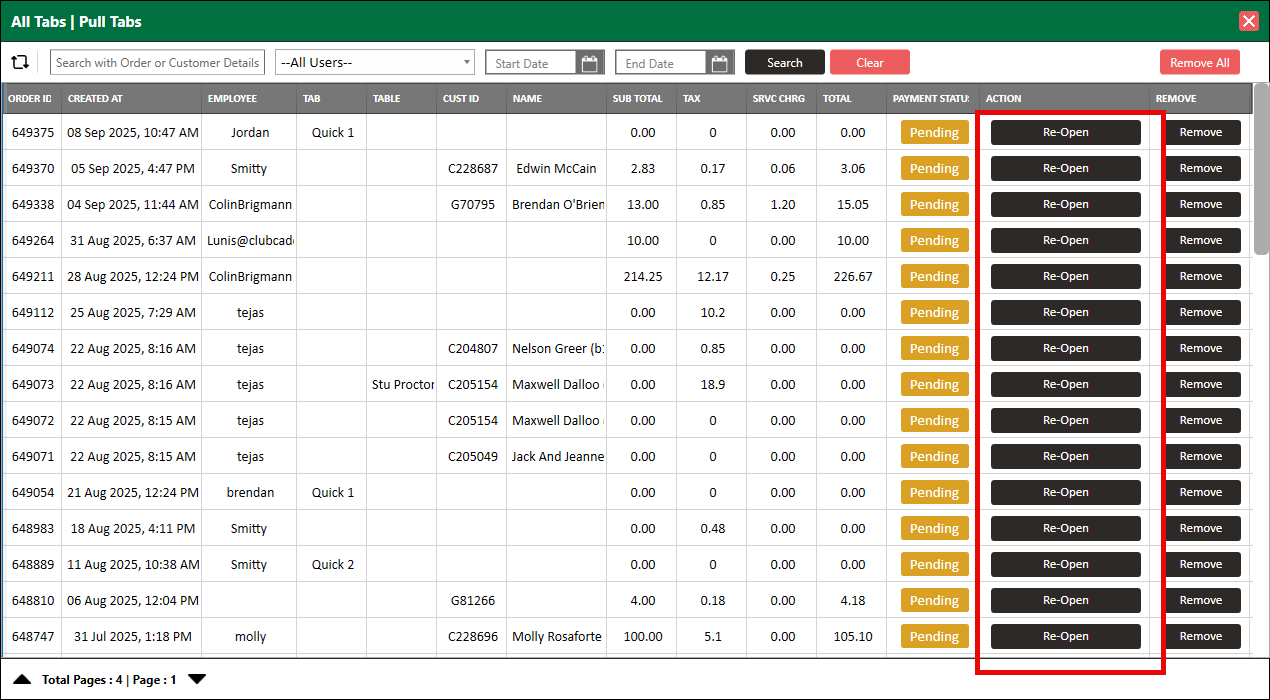
Task: Sort by ORDER ID column header
Action: tap(31, 98)
